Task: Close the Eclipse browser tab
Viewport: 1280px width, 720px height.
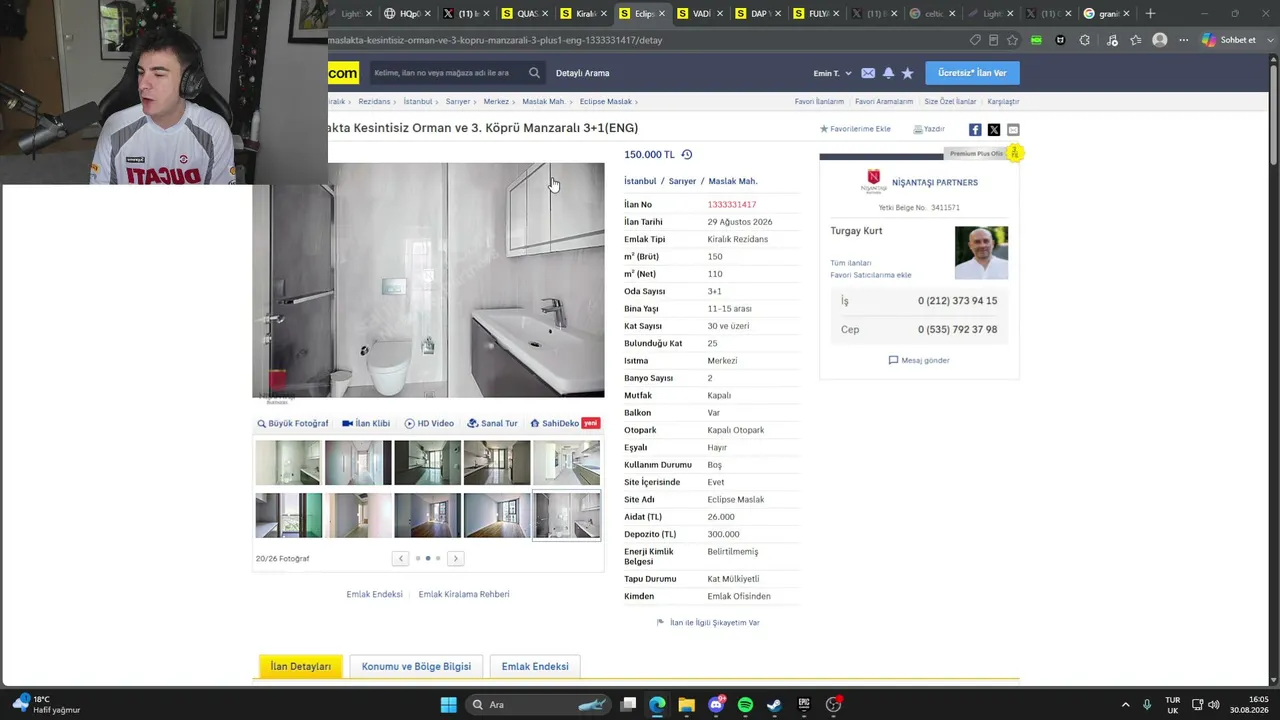Action: coord(661,14)
